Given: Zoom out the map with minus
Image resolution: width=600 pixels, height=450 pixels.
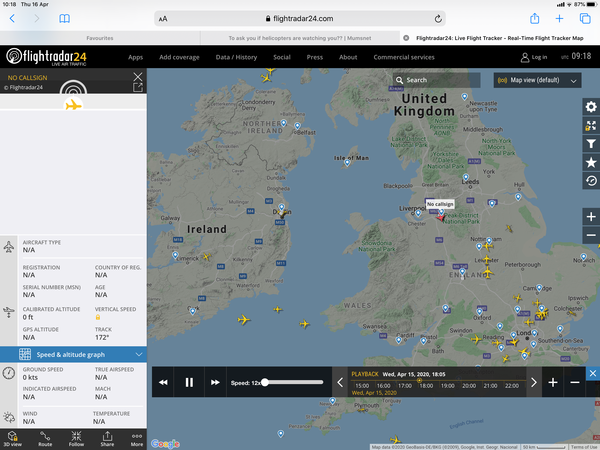Looking at the screenshot, I should coord(591,235).
